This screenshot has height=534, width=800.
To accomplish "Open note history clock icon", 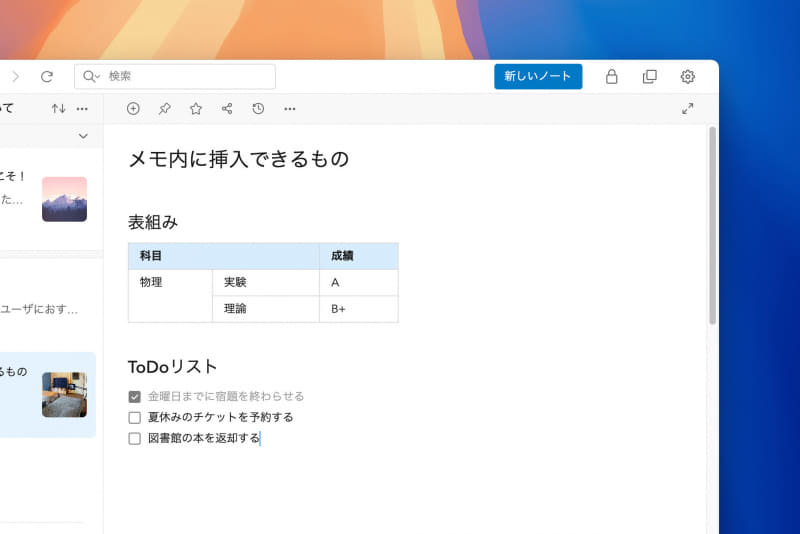I will [x=258, y=108].
